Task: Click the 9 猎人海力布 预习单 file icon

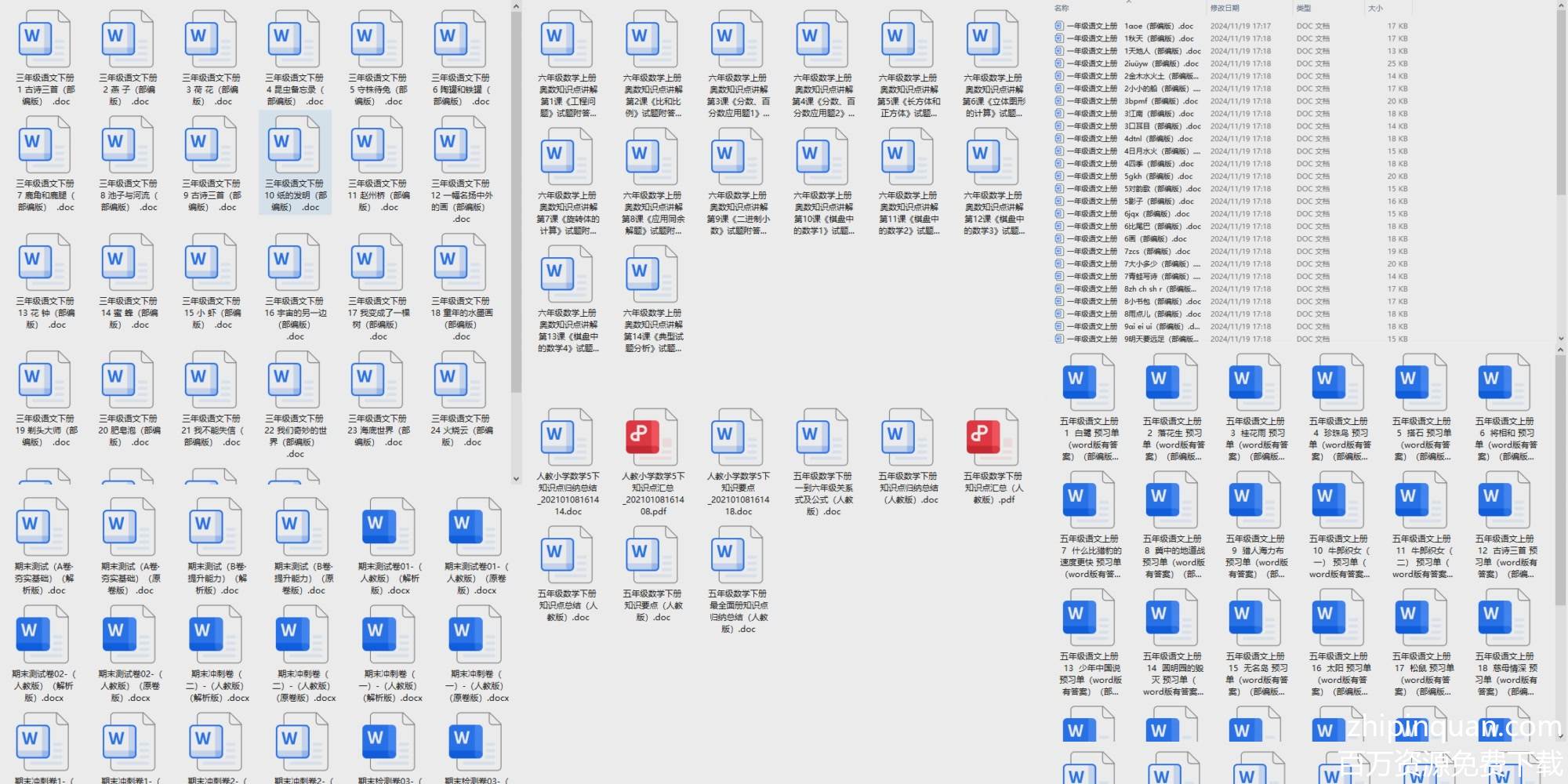Action: (x=1254, y=500)
